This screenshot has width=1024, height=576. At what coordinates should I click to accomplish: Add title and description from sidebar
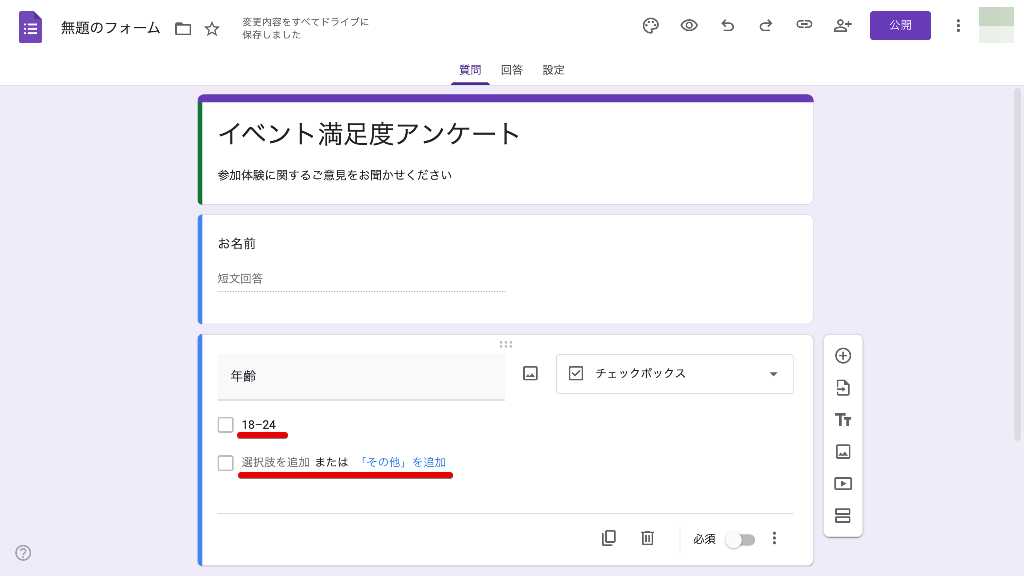coord(843,420)
